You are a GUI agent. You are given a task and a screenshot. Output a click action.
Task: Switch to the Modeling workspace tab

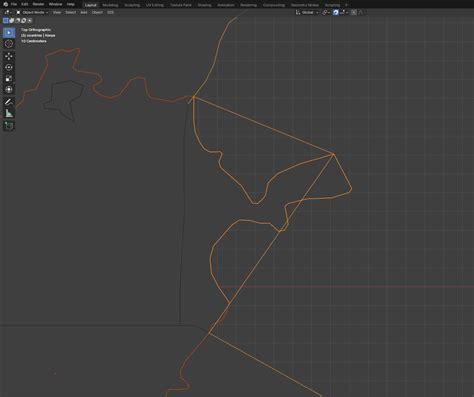coord(110,5)
